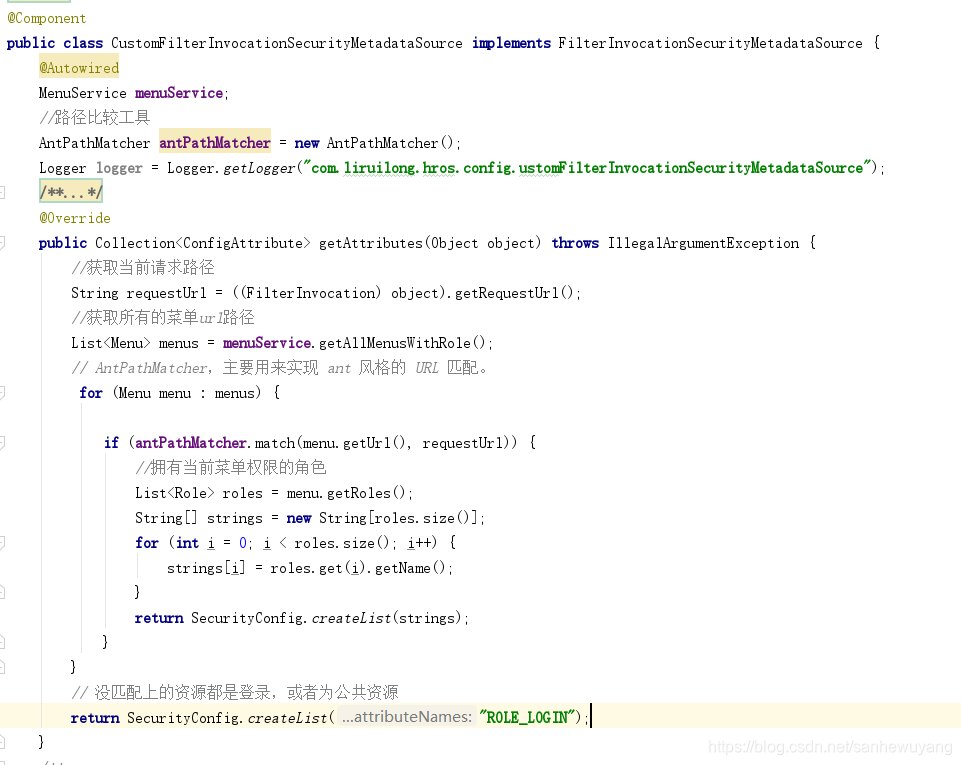This screenshot has width=961, height=765.
Task: Click the getAttributes method name
Action: (x=371, y=243)
